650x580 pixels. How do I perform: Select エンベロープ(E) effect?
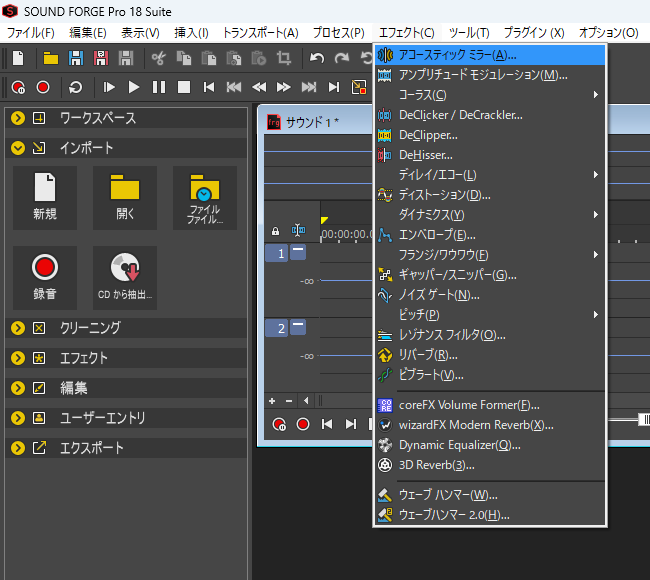(x=490, y=235)
